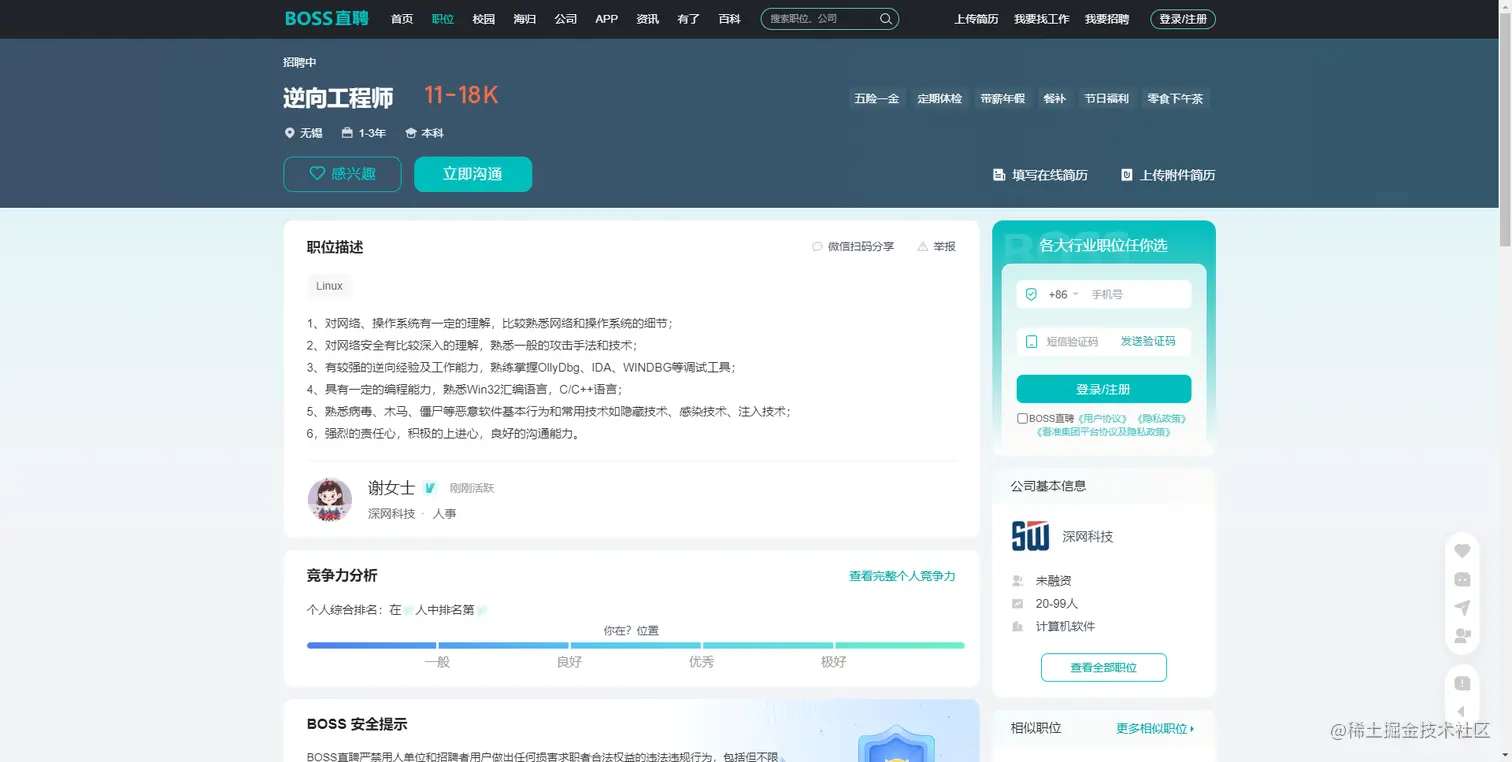This screenshot has height=762, width=1512.
Task: Click the collapse arrow in floating sidebar
Action: coord(1462,712)
